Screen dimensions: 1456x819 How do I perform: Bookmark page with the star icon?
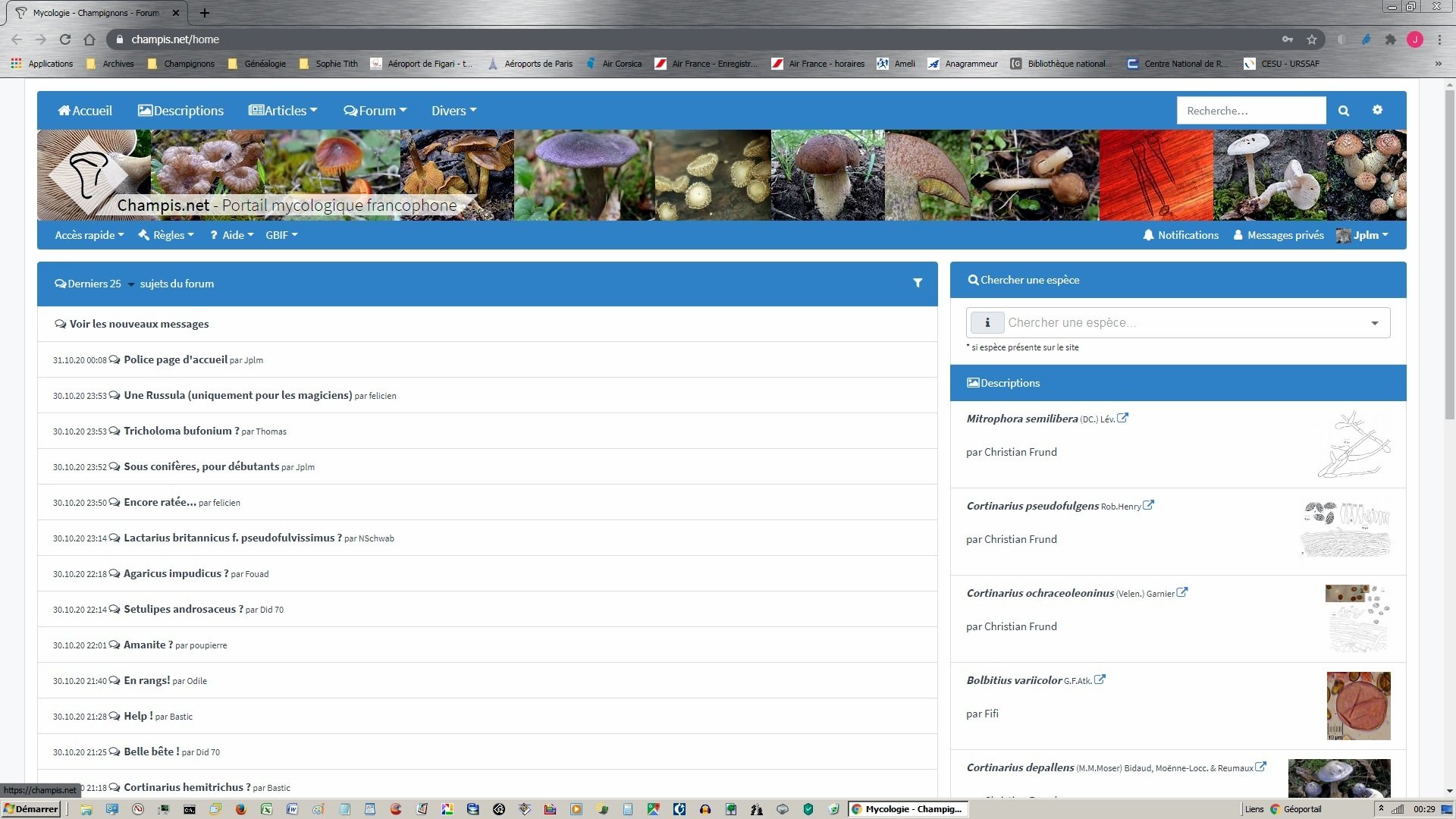point(1312,39)
